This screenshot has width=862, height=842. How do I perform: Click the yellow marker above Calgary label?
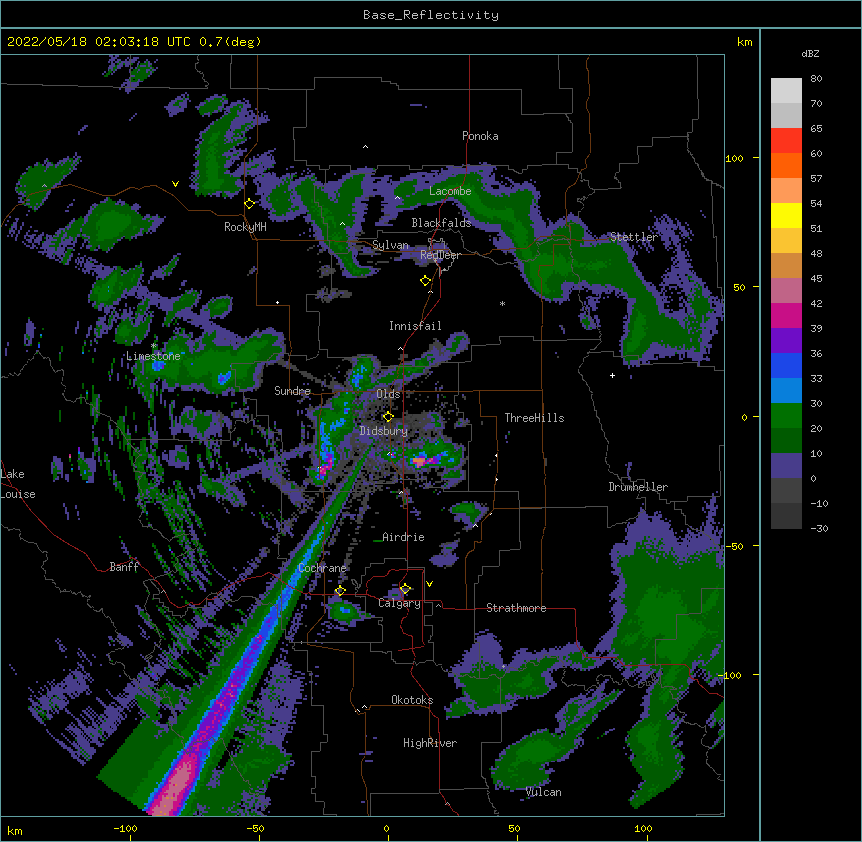[405, 589]
